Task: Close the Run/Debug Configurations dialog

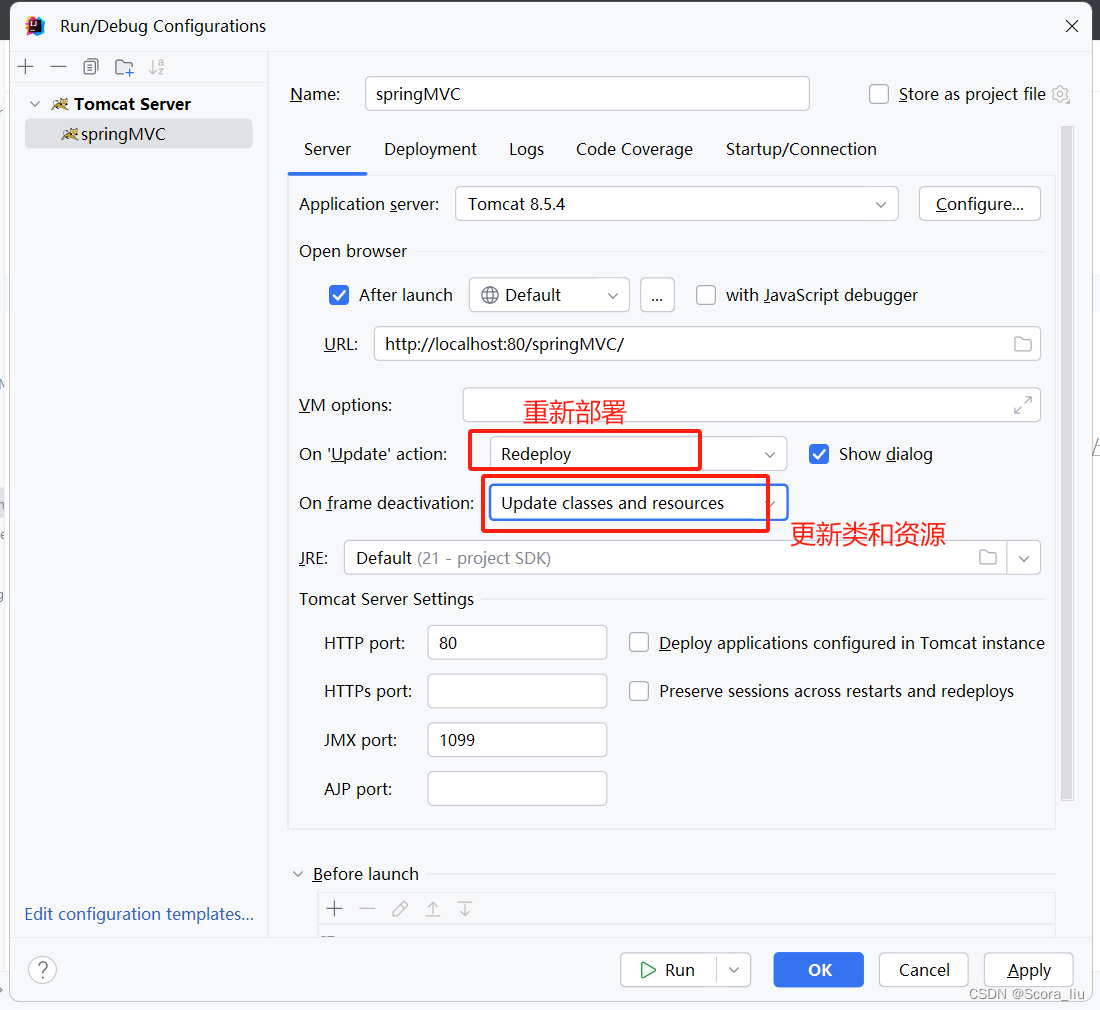Action: (x=1071, y=26)
